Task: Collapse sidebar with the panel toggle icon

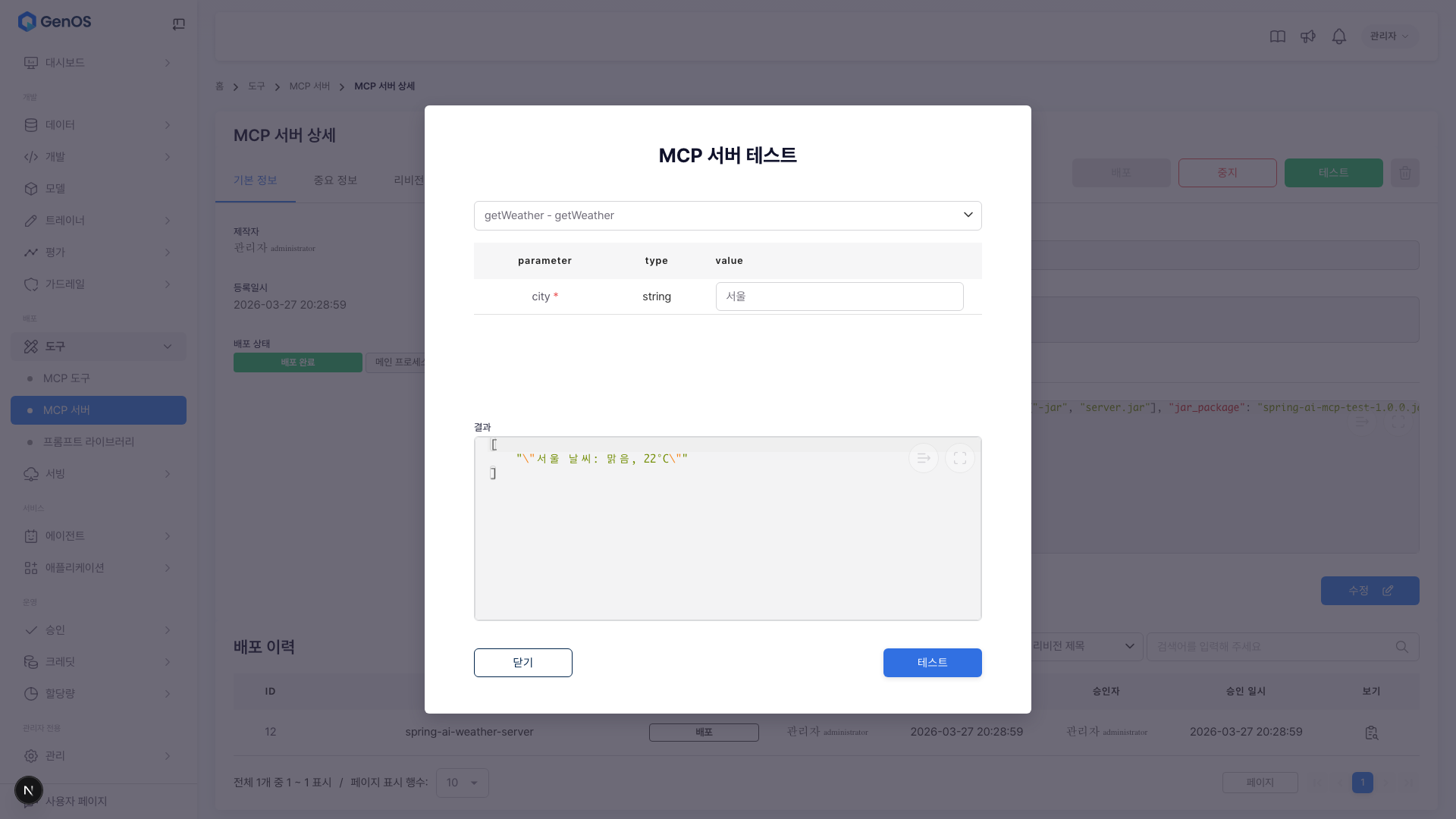Action: (x=179, y=24)
